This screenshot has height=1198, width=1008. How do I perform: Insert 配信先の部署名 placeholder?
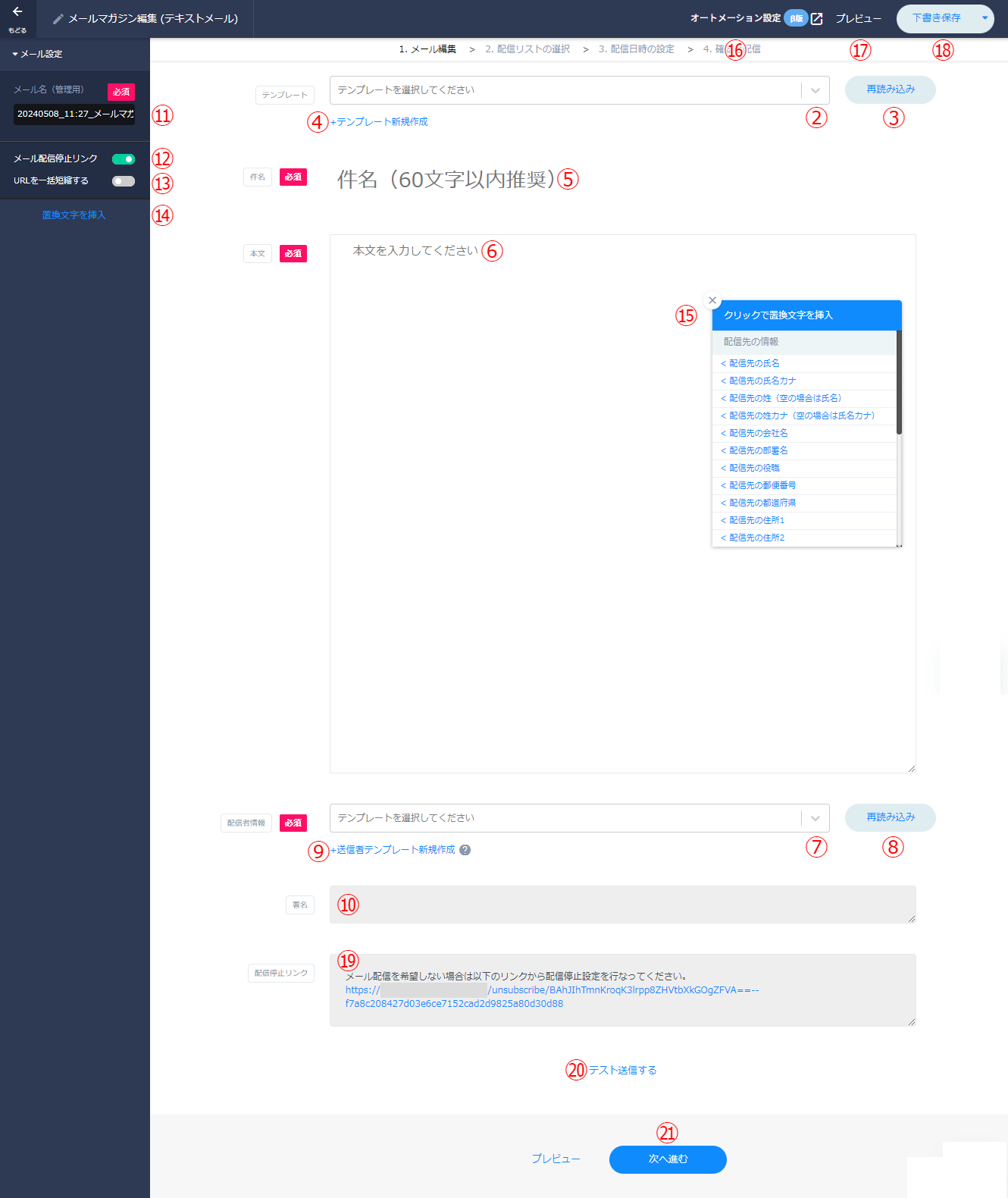point(804,451)
